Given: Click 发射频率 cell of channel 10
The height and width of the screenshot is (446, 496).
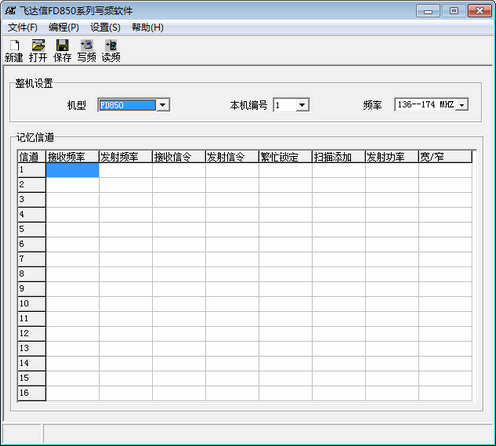Looking at the screenshot, I should pos(126,304).
